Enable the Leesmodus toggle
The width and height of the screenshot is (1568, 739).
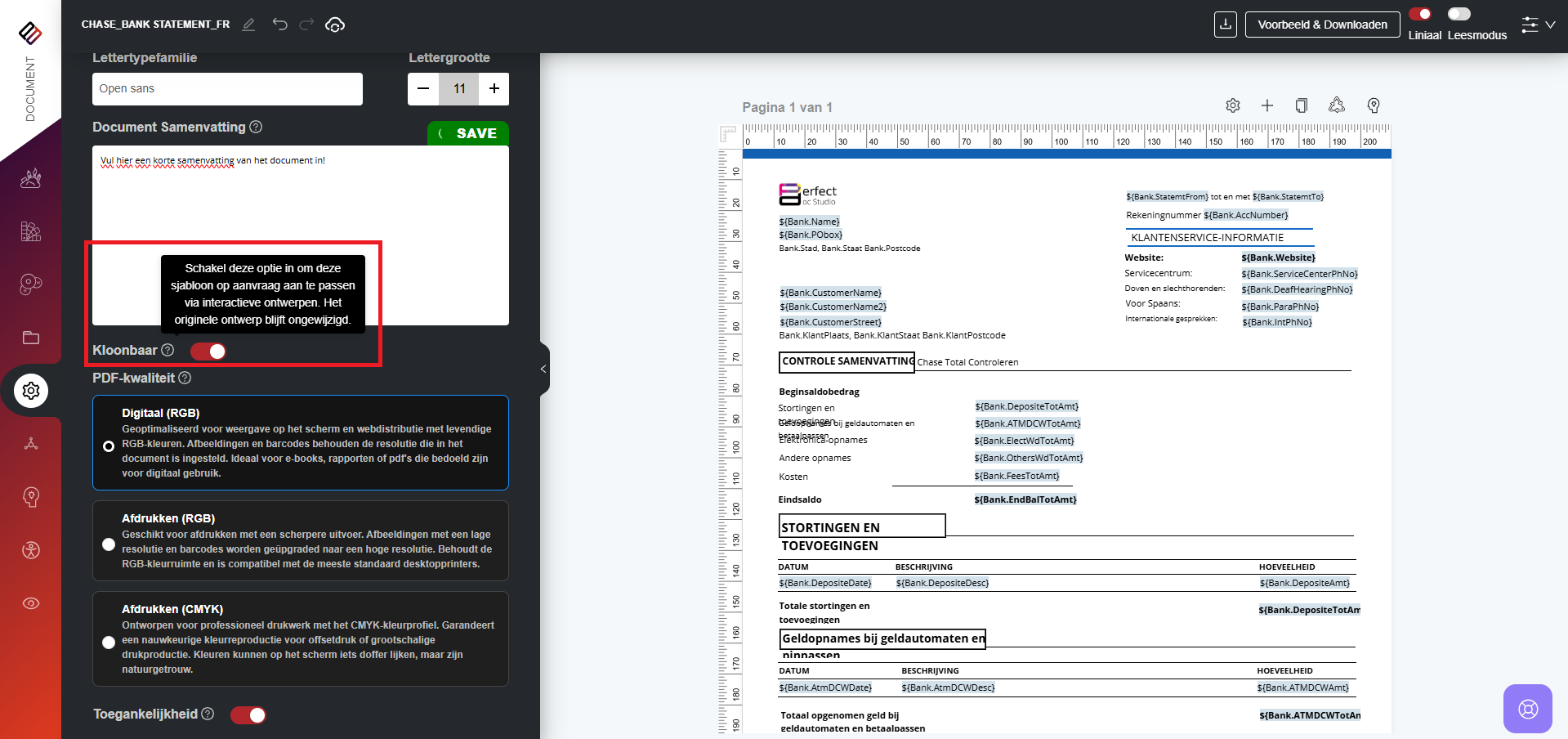1459,14
